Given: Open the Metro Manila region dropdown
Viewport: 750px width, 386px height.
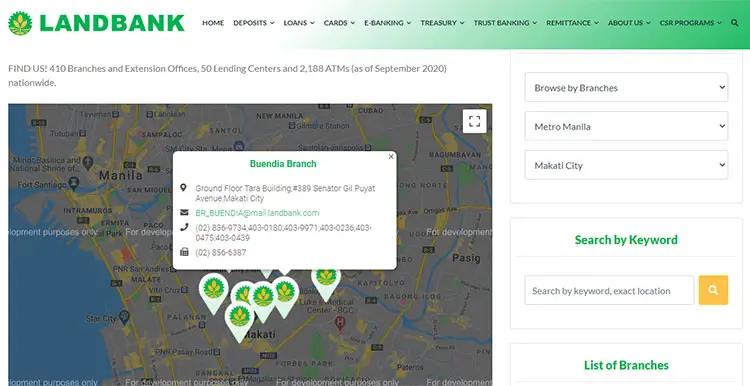Looking at the screenshot, I should point(626,126).
